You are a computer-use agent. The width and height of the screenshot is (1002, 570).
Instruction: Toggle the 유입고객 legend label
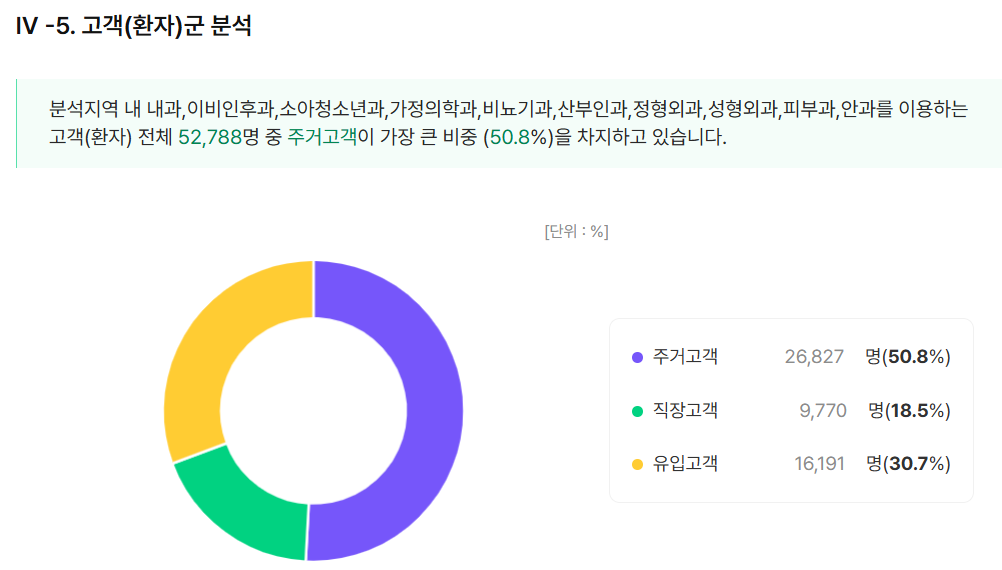pos(685,464)
